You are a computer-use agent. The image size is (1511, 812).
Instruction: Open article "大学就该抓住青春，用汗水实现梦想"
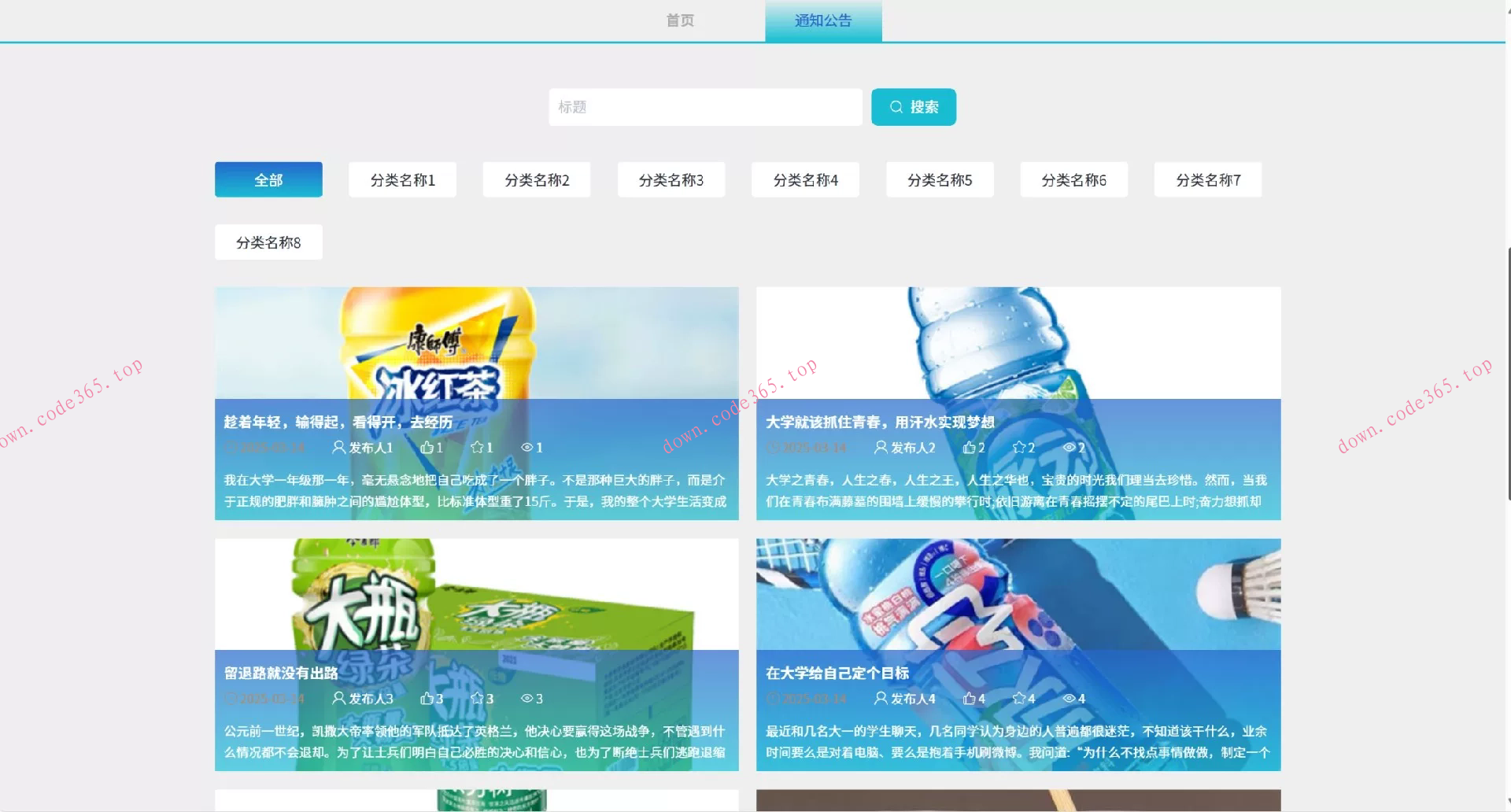(x=879, y=422)
